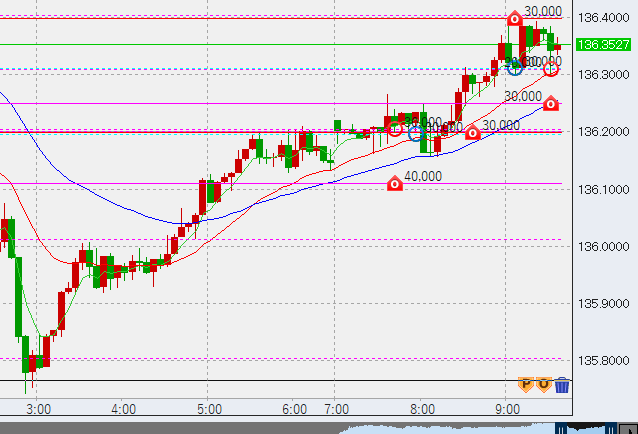The width and height of the screenshot is (638, 434).
Task: Click the green current price label 136.3527
Action: [604, 45]
